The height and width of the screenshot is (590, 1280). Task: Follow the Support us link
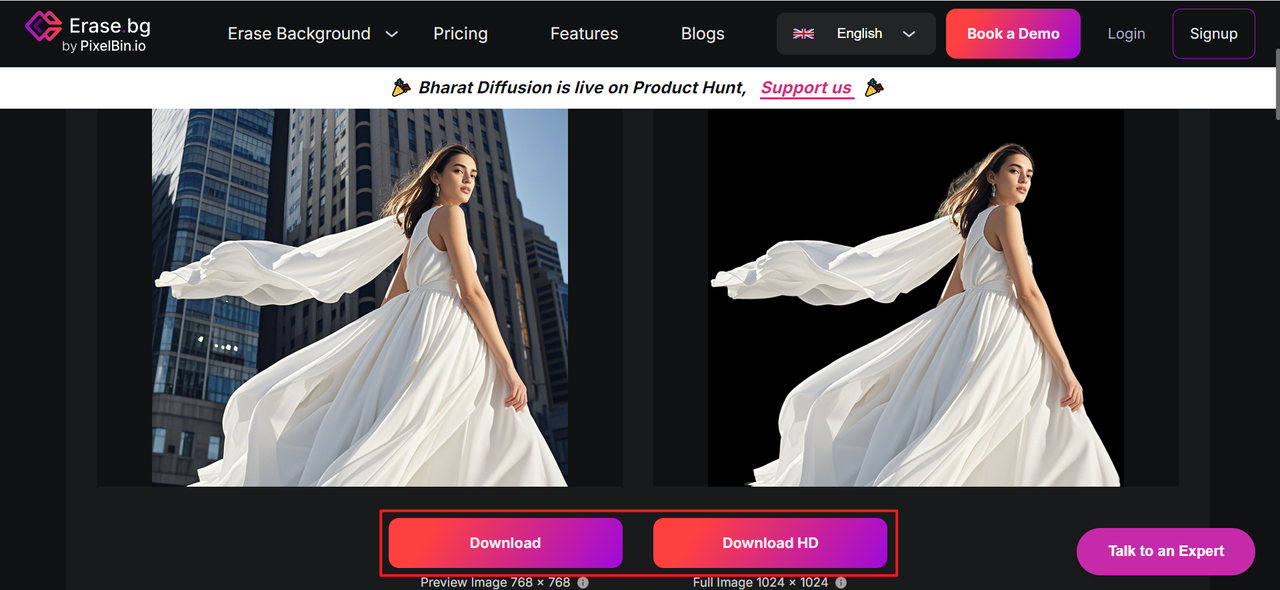point(806,88)
